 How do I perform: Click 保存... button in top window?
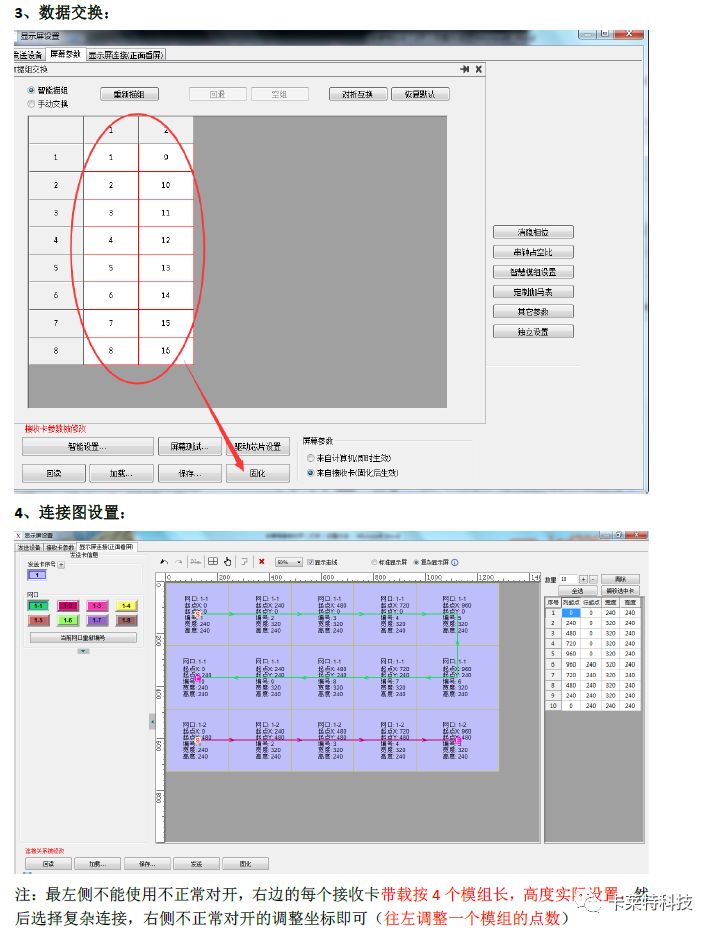click(x=190, y=473)
